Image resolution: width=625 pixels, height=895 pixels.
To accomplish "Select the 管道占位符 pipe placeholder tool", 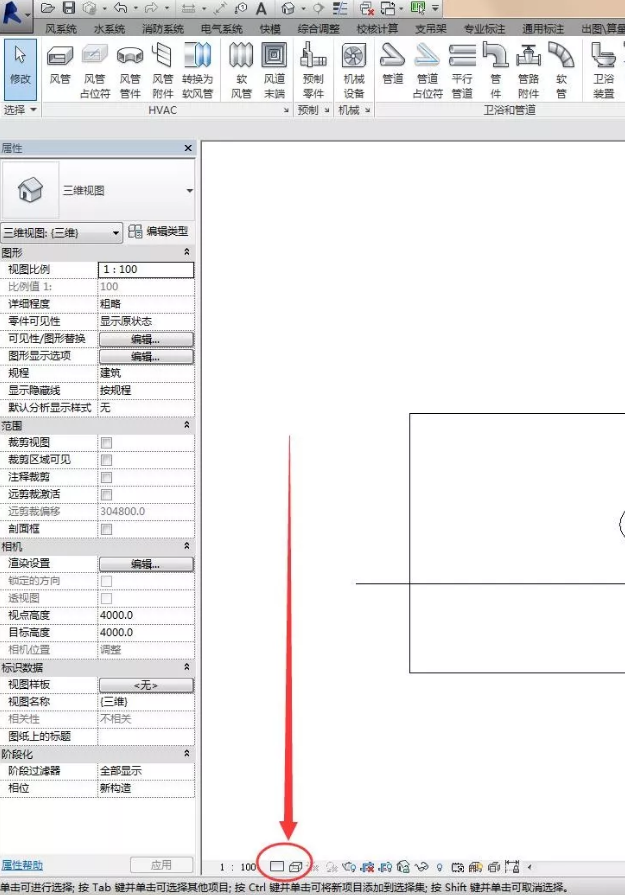I will point(428,70).
